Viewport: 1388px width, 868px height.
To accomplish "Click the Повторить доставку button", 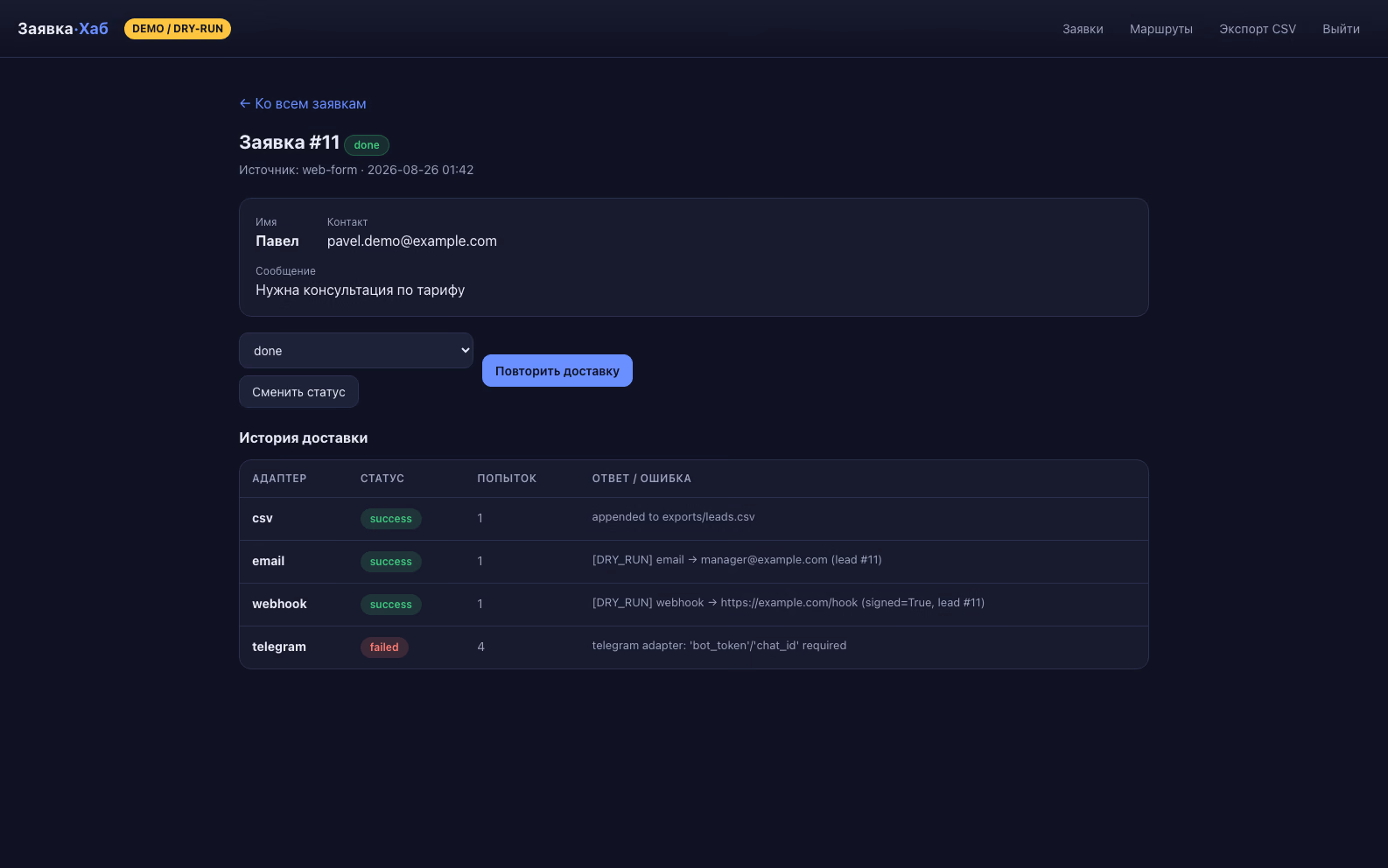I will tap(557, 371).
